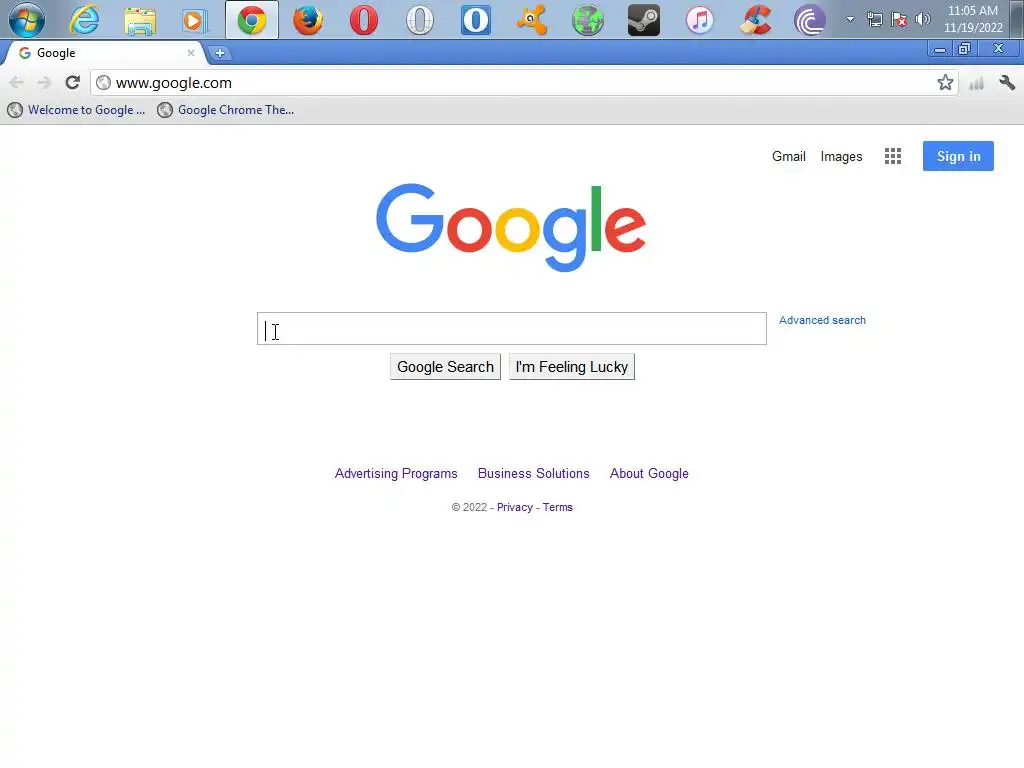Open the clock showing 11:05 AM

[x=973, y=19]
